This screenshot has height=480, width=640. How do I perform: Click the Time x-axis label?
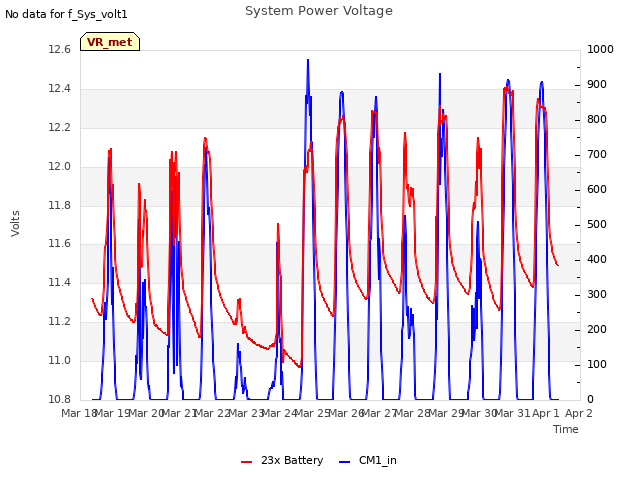(566, 429)
